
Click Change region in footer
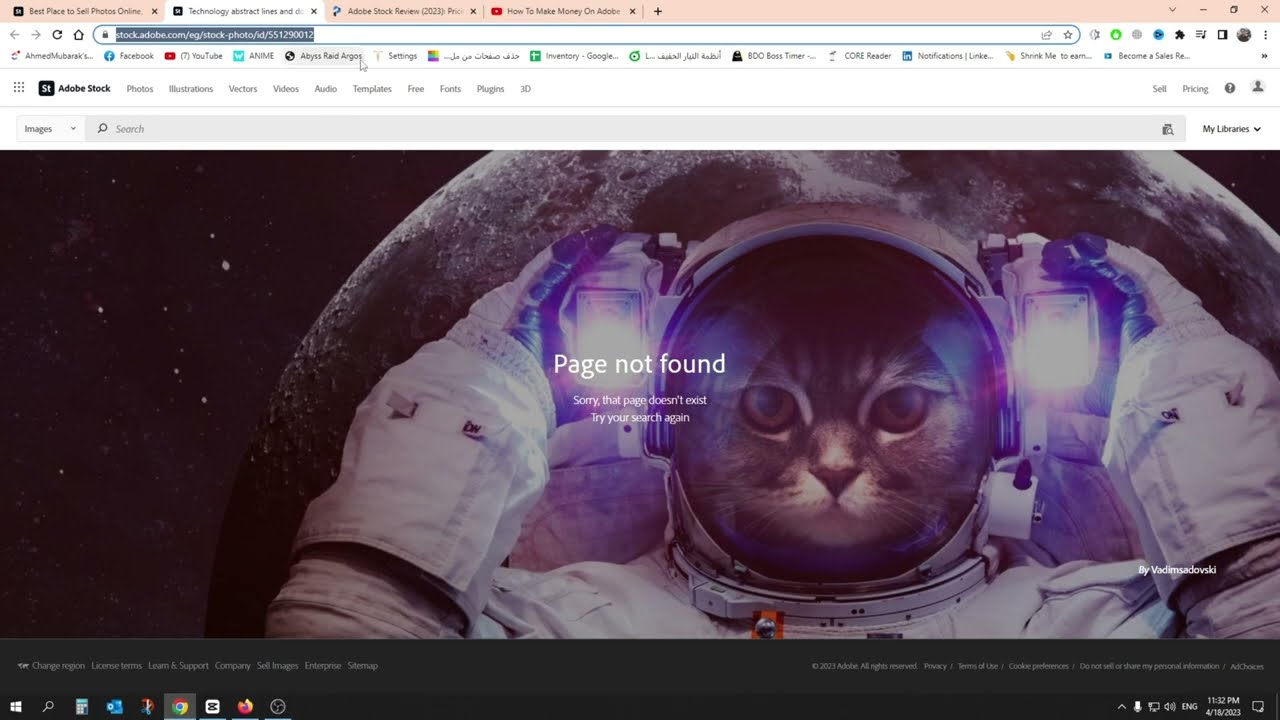click(51, 666)
